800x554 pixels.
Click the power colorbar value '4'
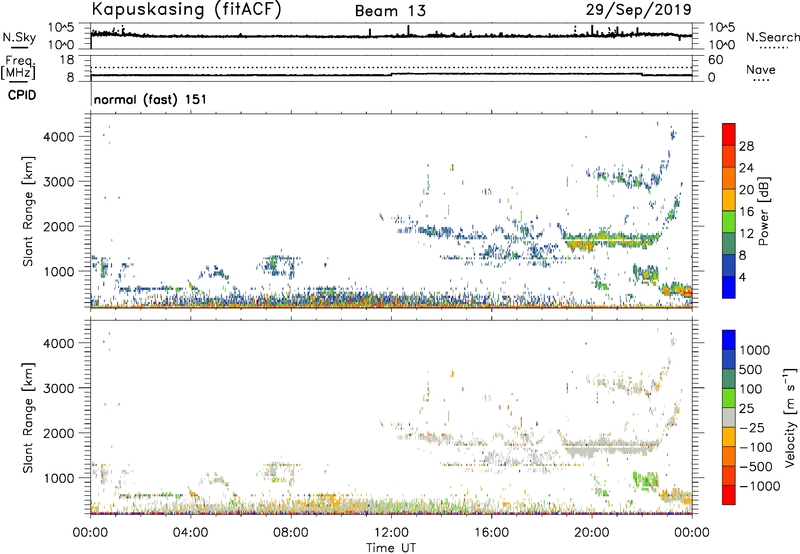tap(744, 277)
